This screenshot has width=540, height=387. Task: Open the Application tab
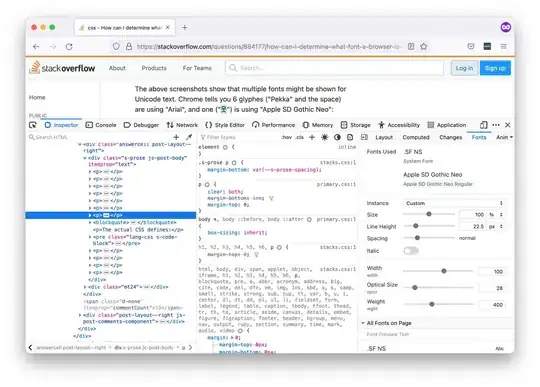click(447, 125)
